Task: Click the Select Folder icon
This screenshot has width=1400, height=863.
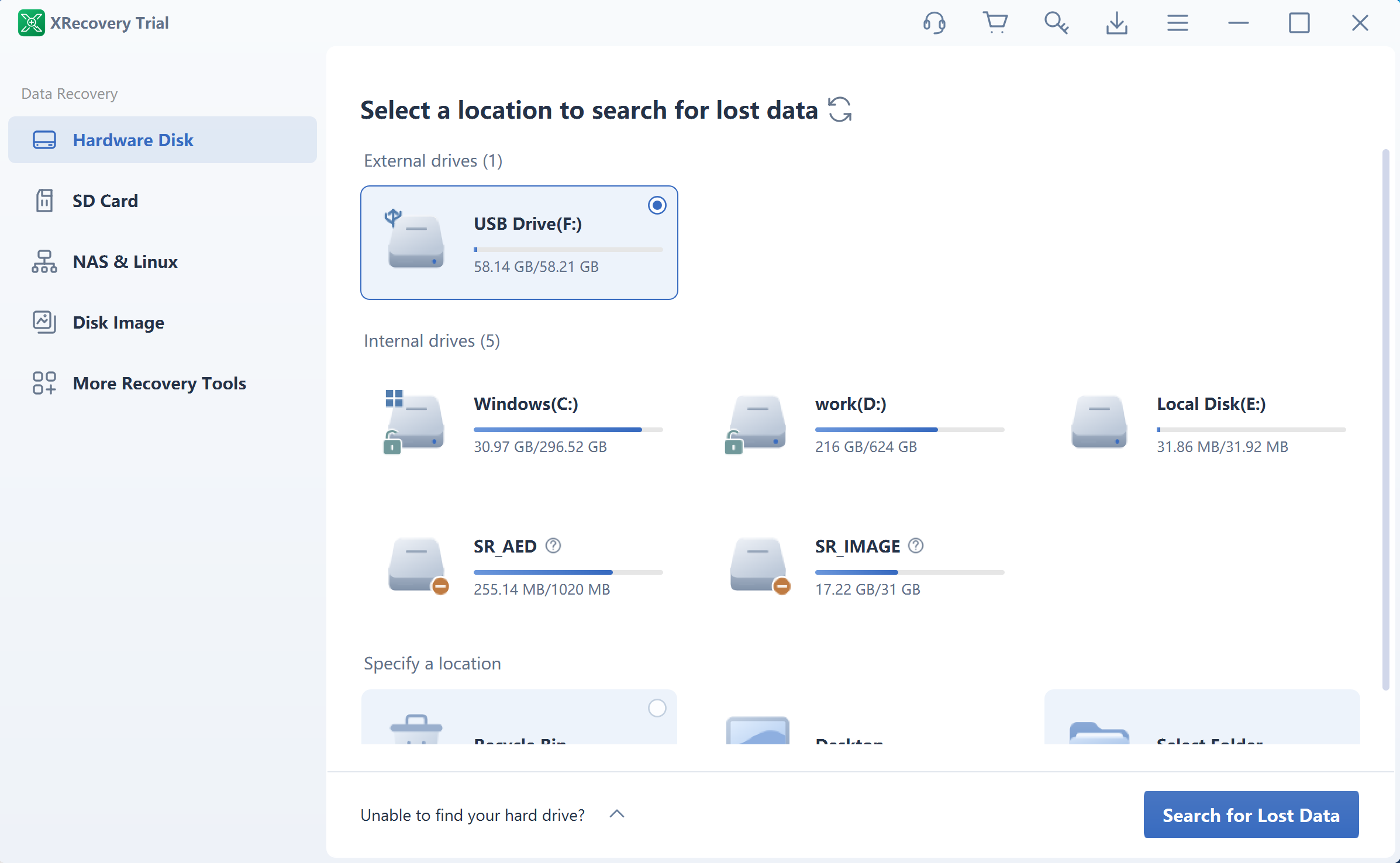Action: pos(1099,733)
